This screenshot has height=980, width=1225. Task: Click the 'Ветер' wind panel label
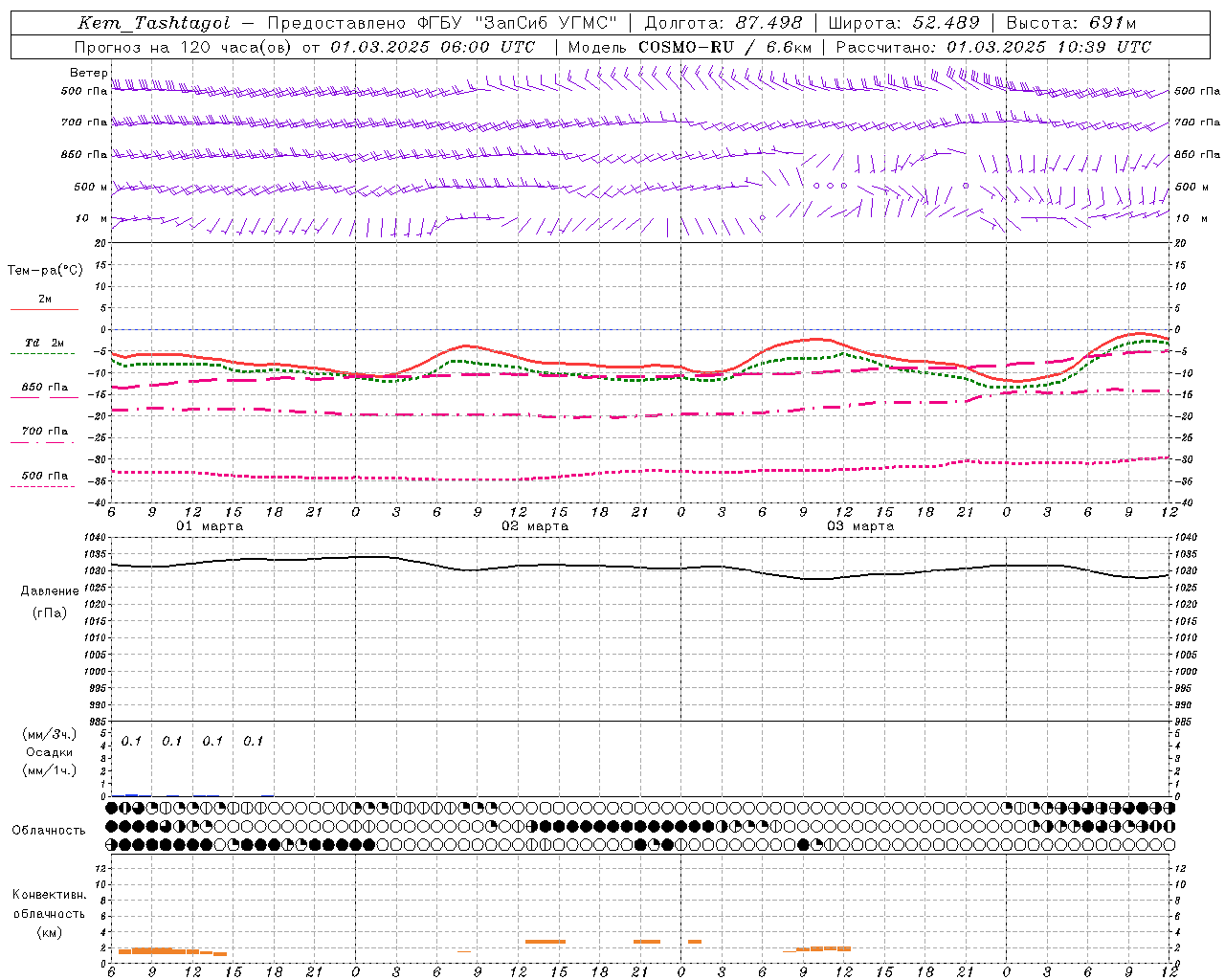point(88,73)
